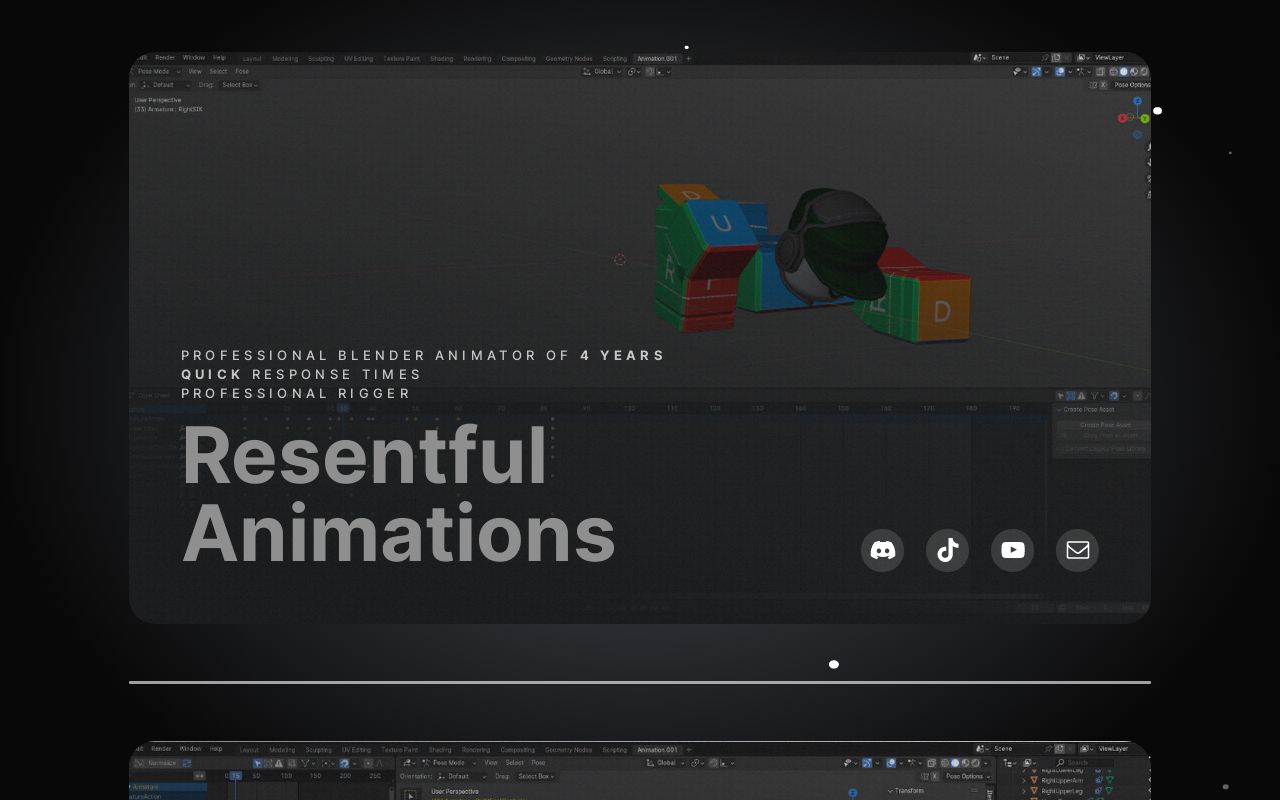Add a workspace with the plus after Animation.001, upper

[688, 58]
